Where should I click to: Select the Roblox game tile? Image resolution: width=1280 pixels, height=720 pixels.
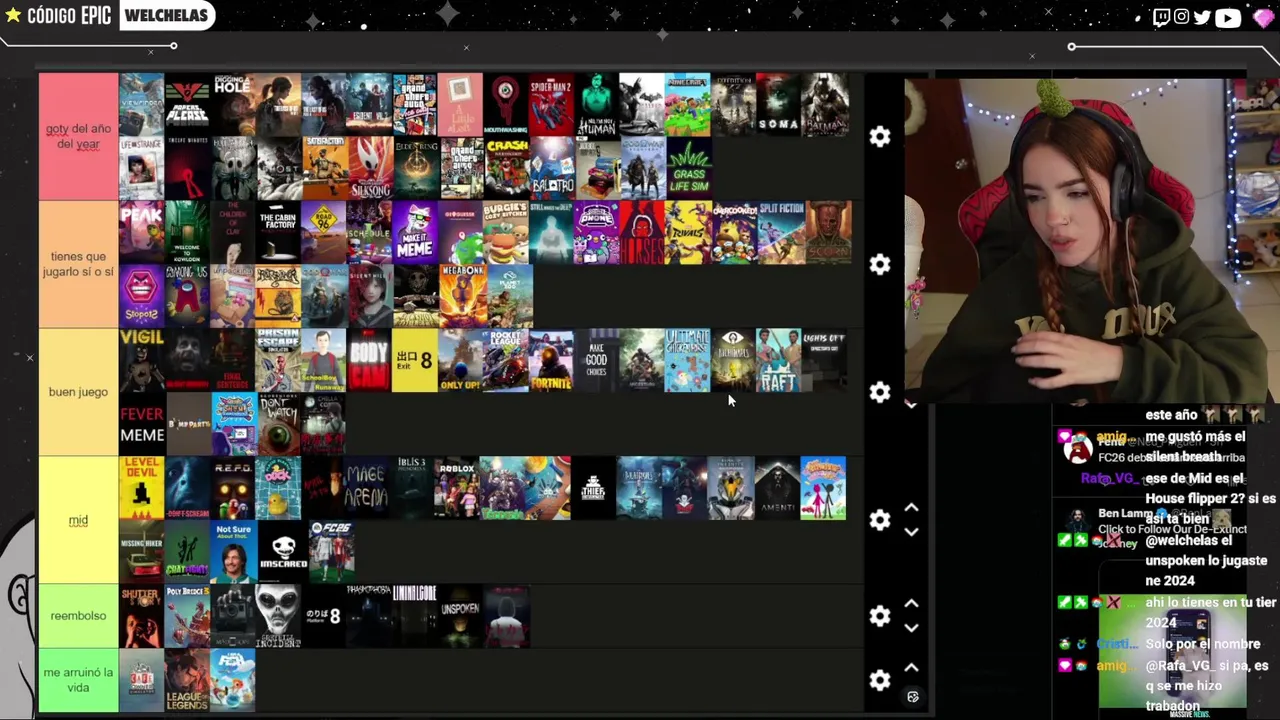[457, 488]
